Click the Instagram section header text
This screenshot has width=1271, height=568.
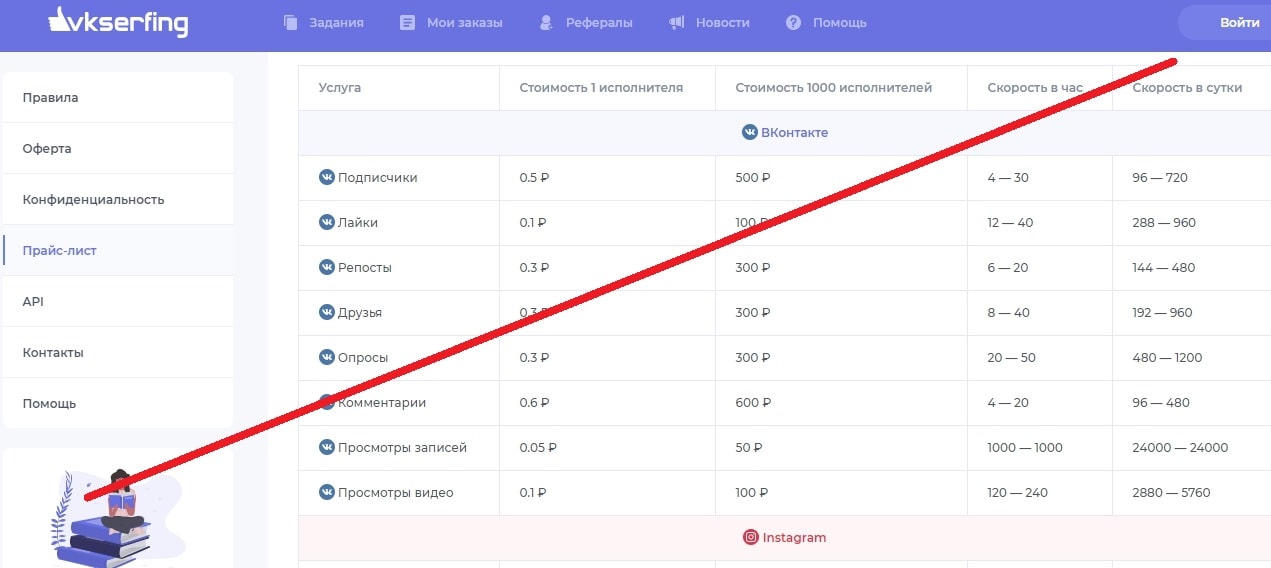point(794,537)
